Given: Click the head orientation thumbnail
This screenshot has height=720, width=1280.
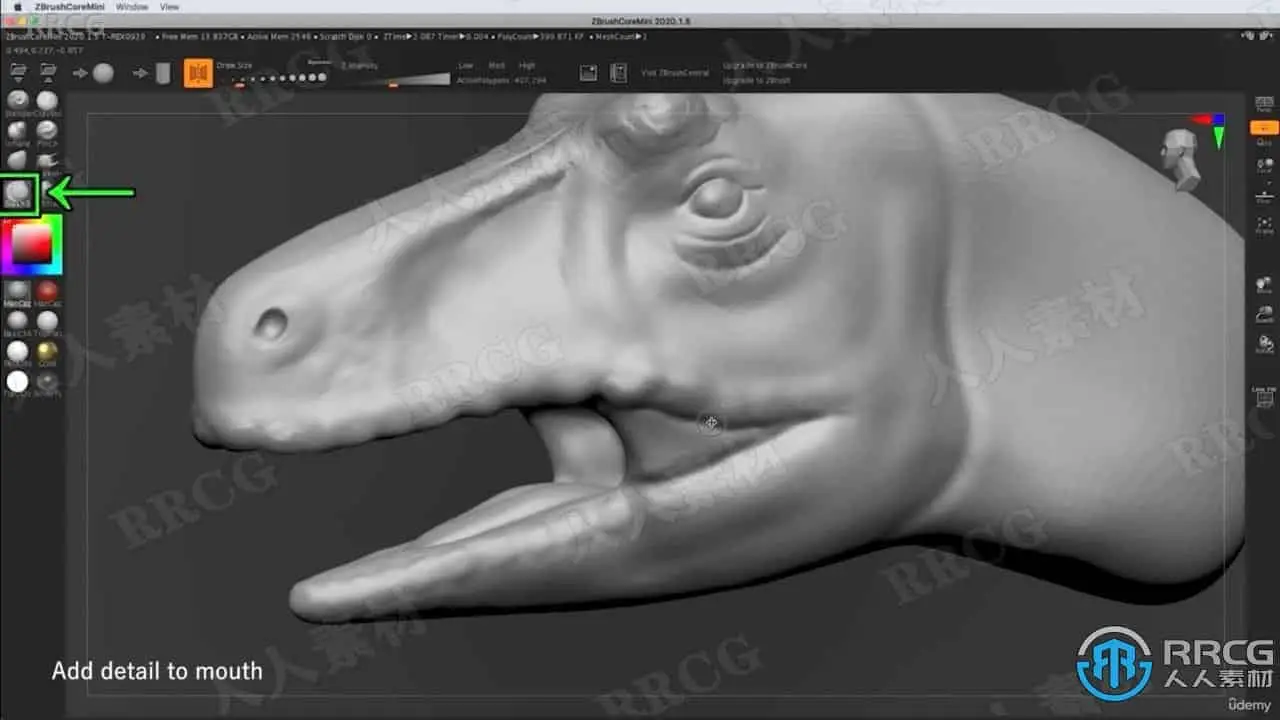Looking at the screenshot, I should [1181, 158].
